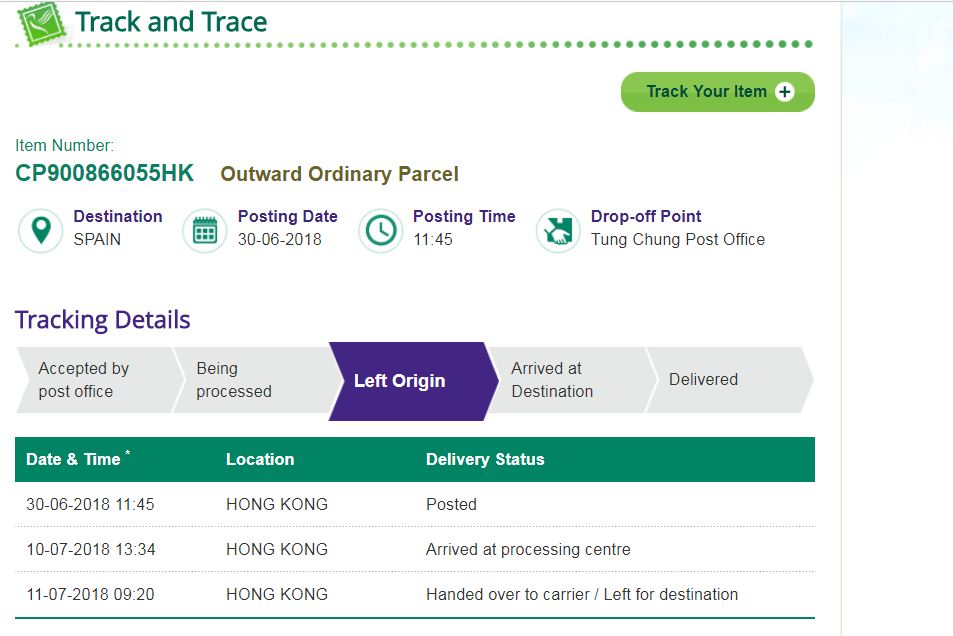Click the Location column header

[x=260, y=459]
